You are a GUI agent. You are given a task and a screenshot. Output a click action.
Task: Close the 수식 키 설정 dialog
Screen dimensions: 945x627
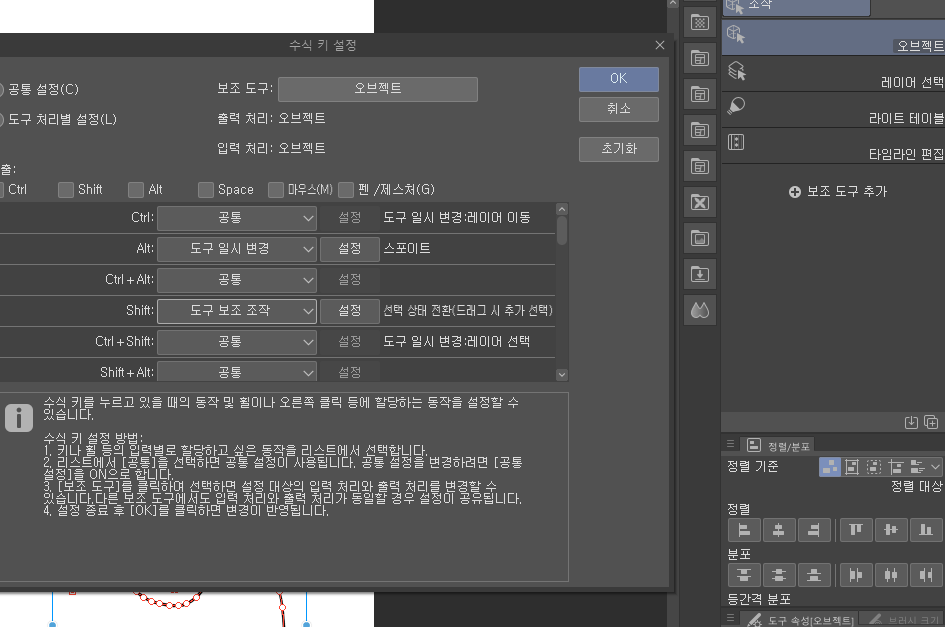tap(660, 45)
